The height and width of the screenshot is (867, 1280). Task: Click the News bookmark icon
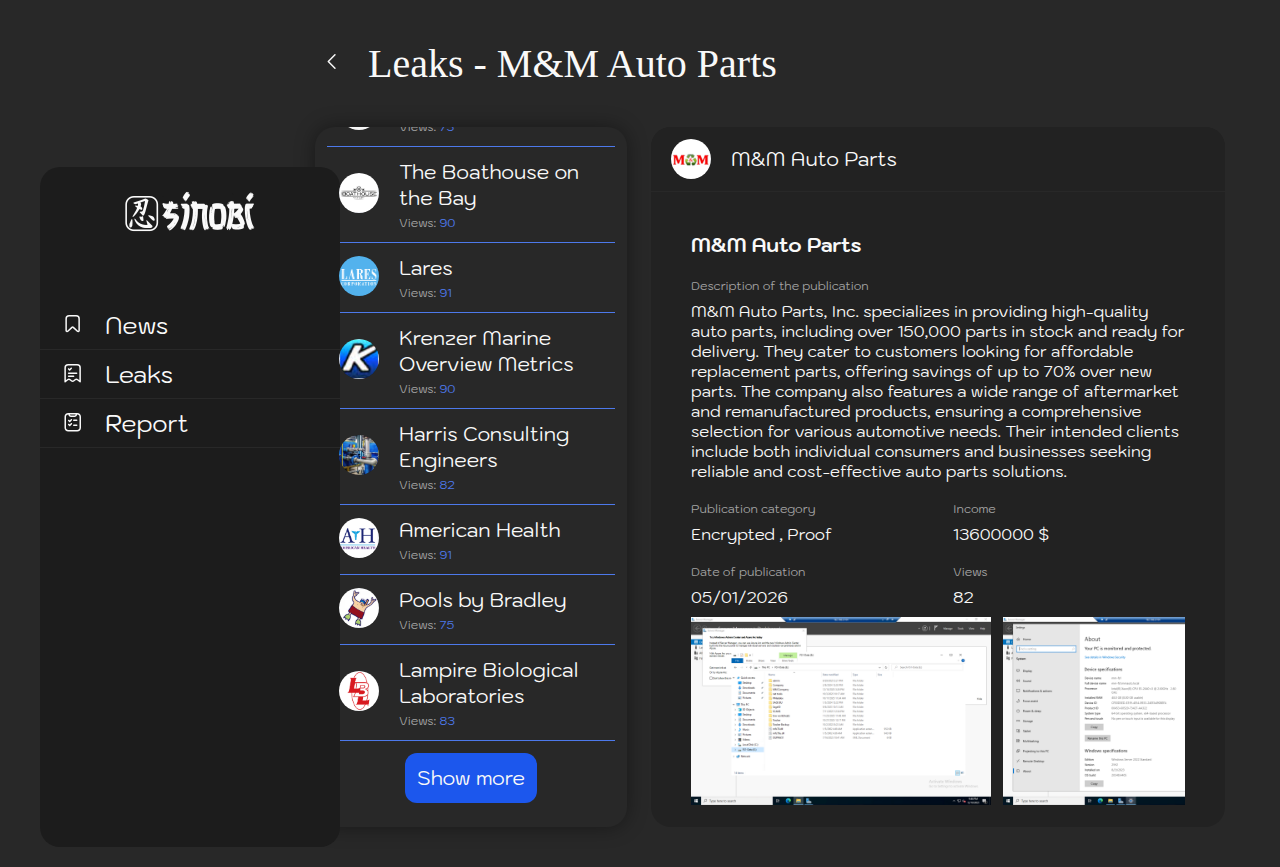pos(73,324)
